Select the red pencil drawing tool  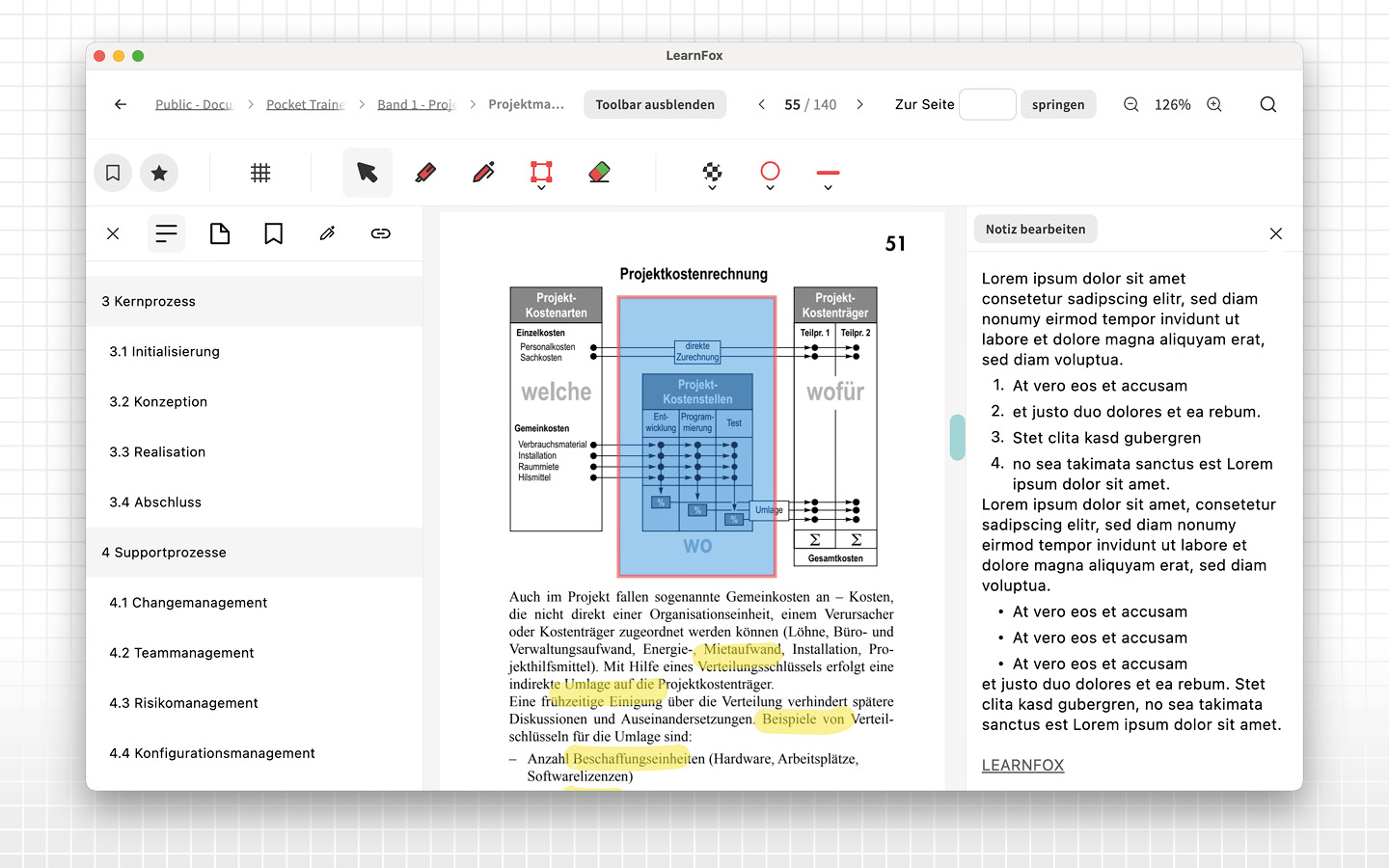[483, 173]
